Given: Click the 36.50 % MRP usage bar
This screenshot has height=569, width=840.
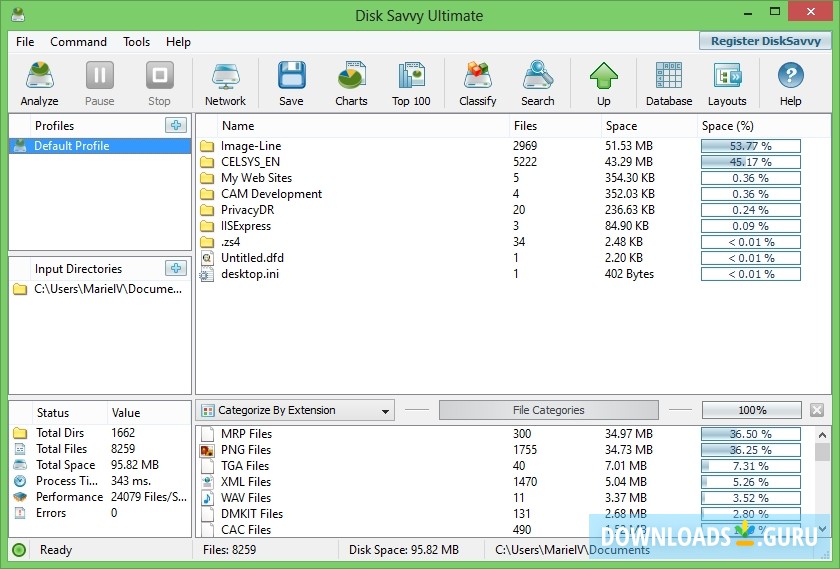Looking at the screenshot, I should [751, 434].
